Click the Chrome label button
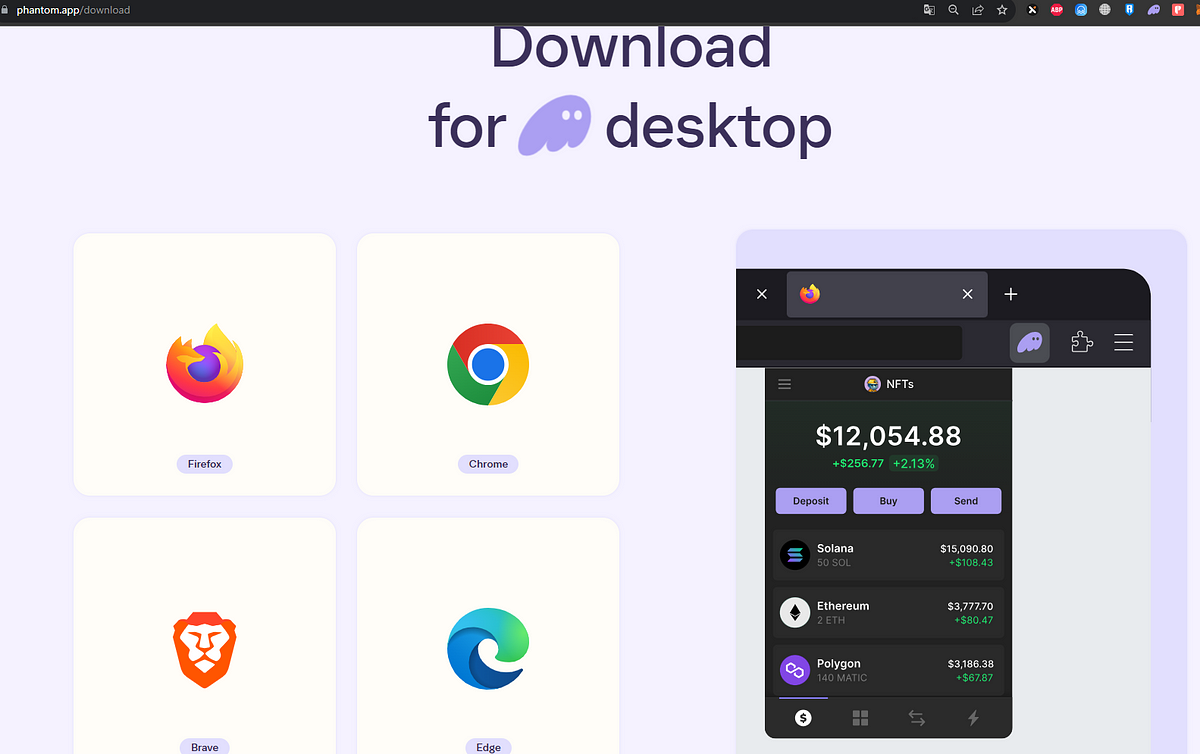 click(488, 464)
